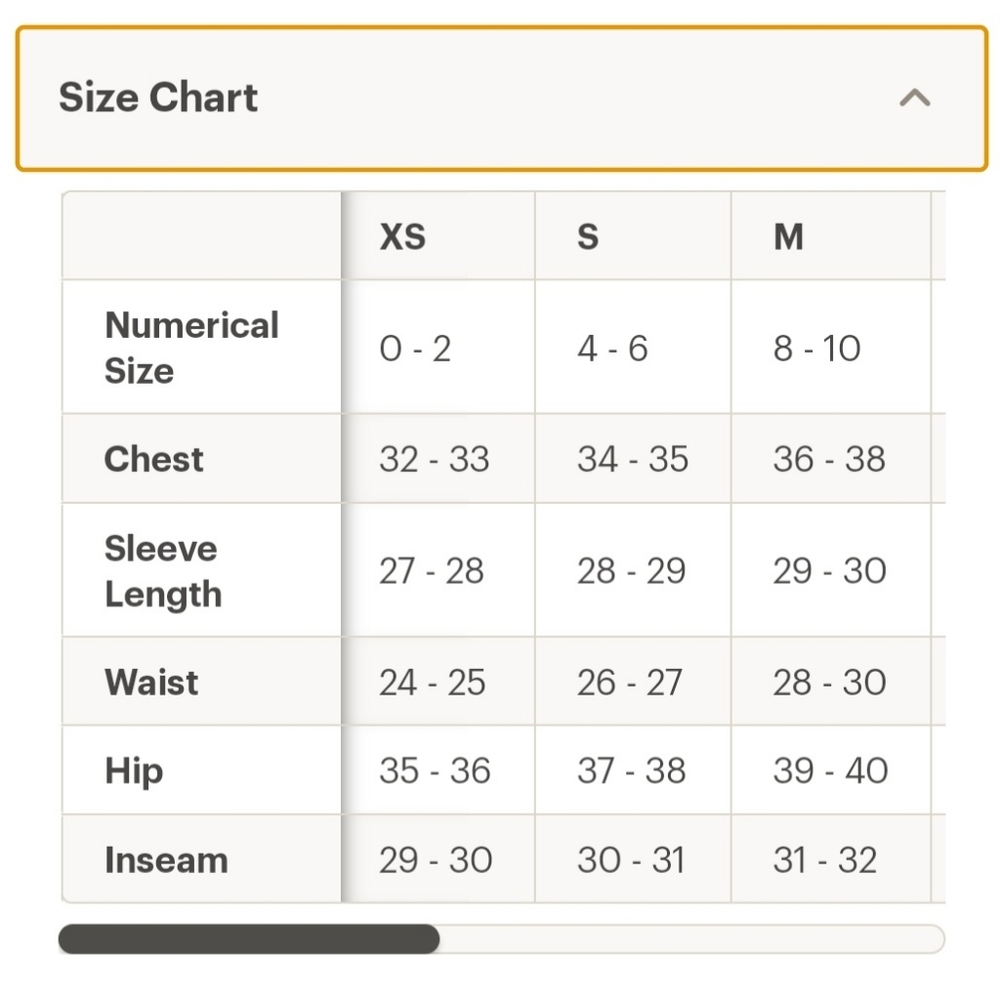Click the M numerical size cell 8 - 10

pos(817,348)
